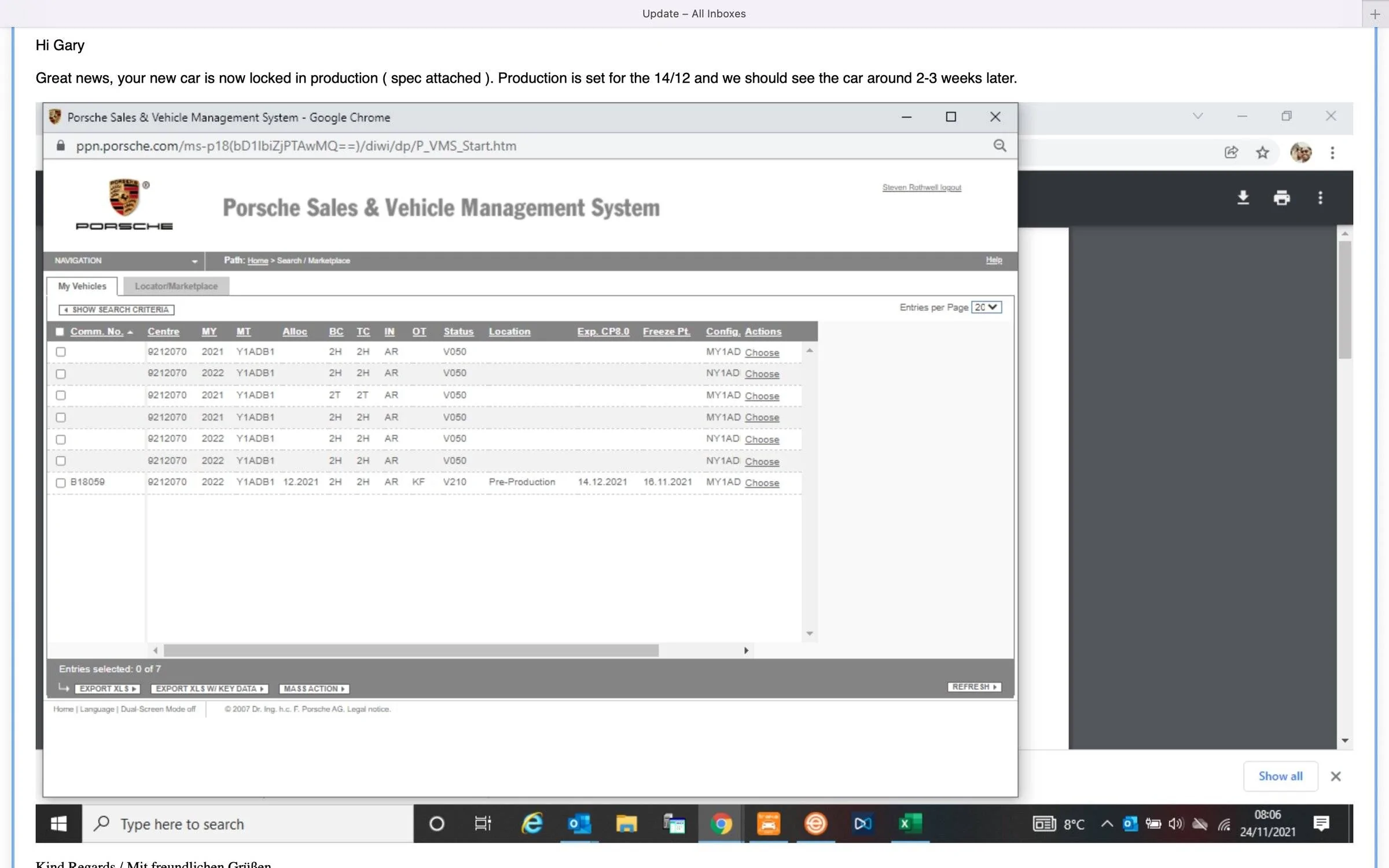Screen dimensions: 1389x868
Task: Click the table horizontal scrollbar thumb
Action: pos(411,650)
